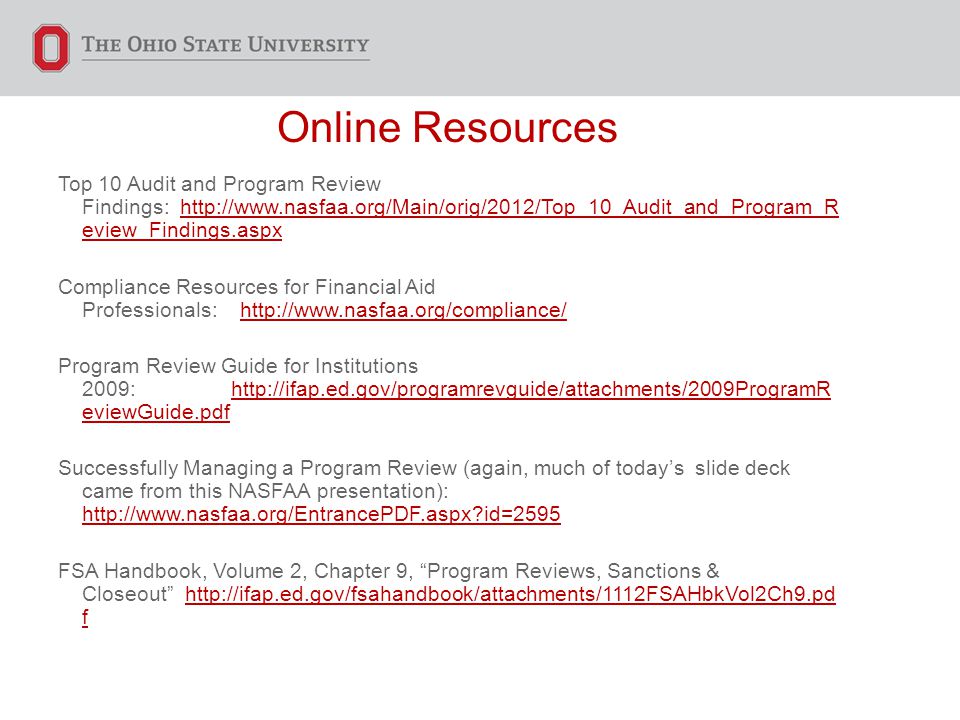Click the 'Compliance Resources for Financial Aid' text
This screenshot has height=720, width=960.
coord(247,287)
